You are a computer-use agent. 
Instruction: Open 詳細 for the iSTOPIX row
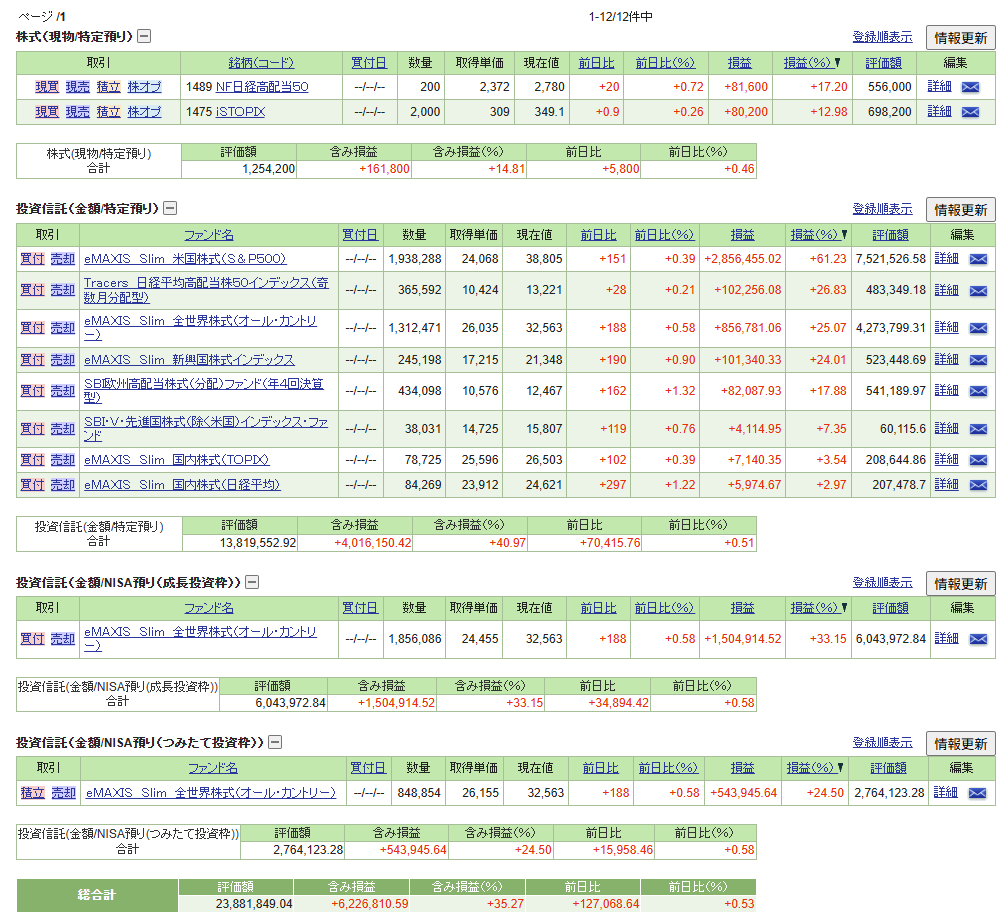point(939,112)
